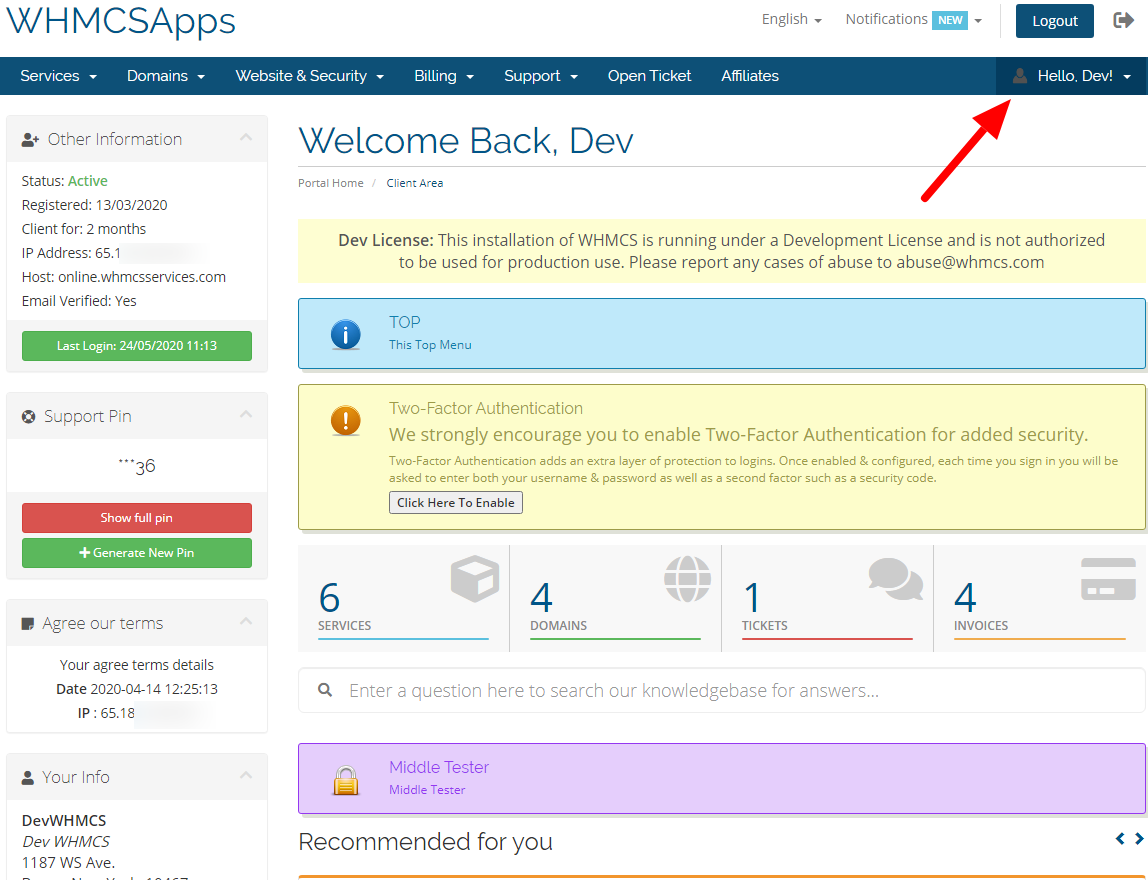Click the Client for: 2 months line
The image size is (1148, 880).
[x=83, y=229]
